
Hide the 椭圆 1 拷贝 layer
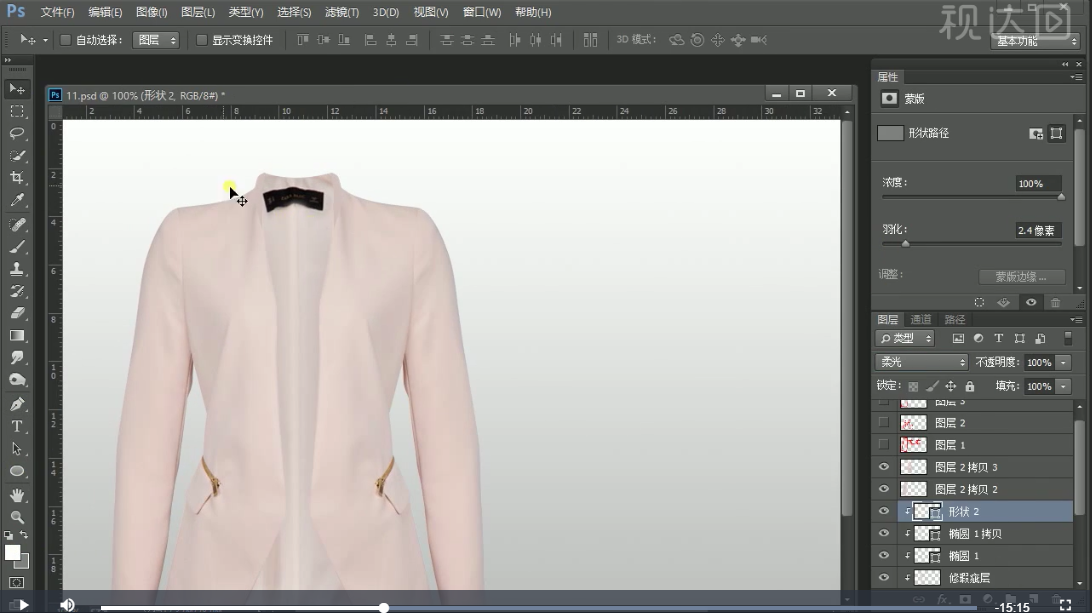[884, 534]
